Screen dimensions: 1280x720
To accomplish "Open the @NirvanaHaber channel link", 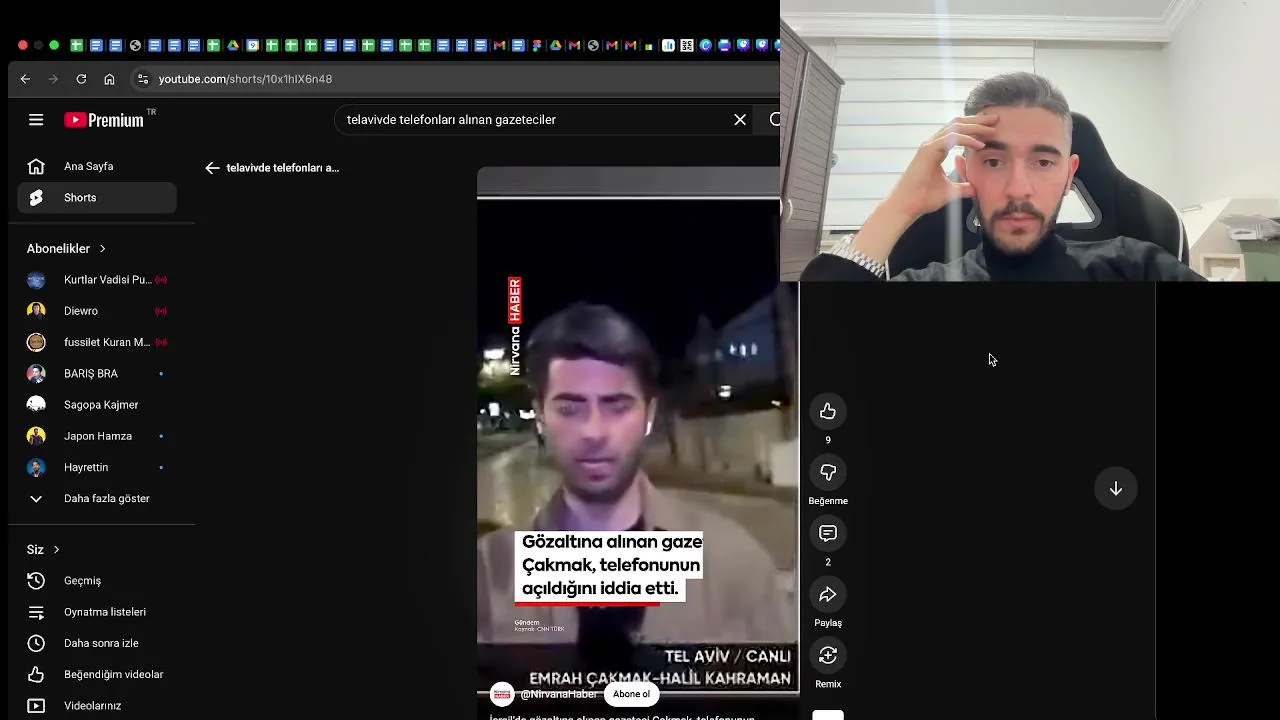I will (x=558, y=694).
